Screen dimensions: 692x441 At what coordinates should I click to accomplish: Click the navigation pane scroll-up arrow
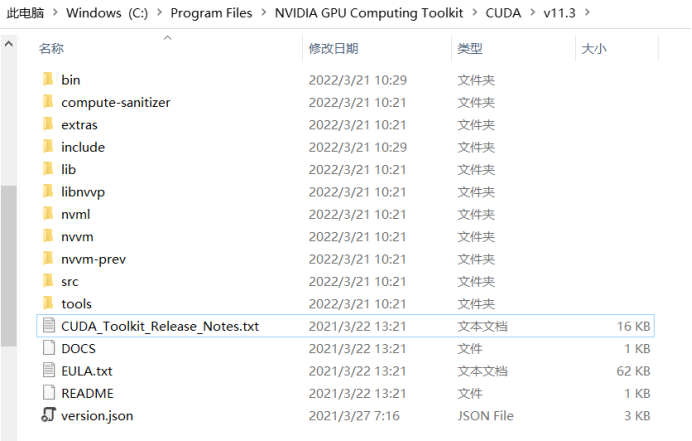9,44
